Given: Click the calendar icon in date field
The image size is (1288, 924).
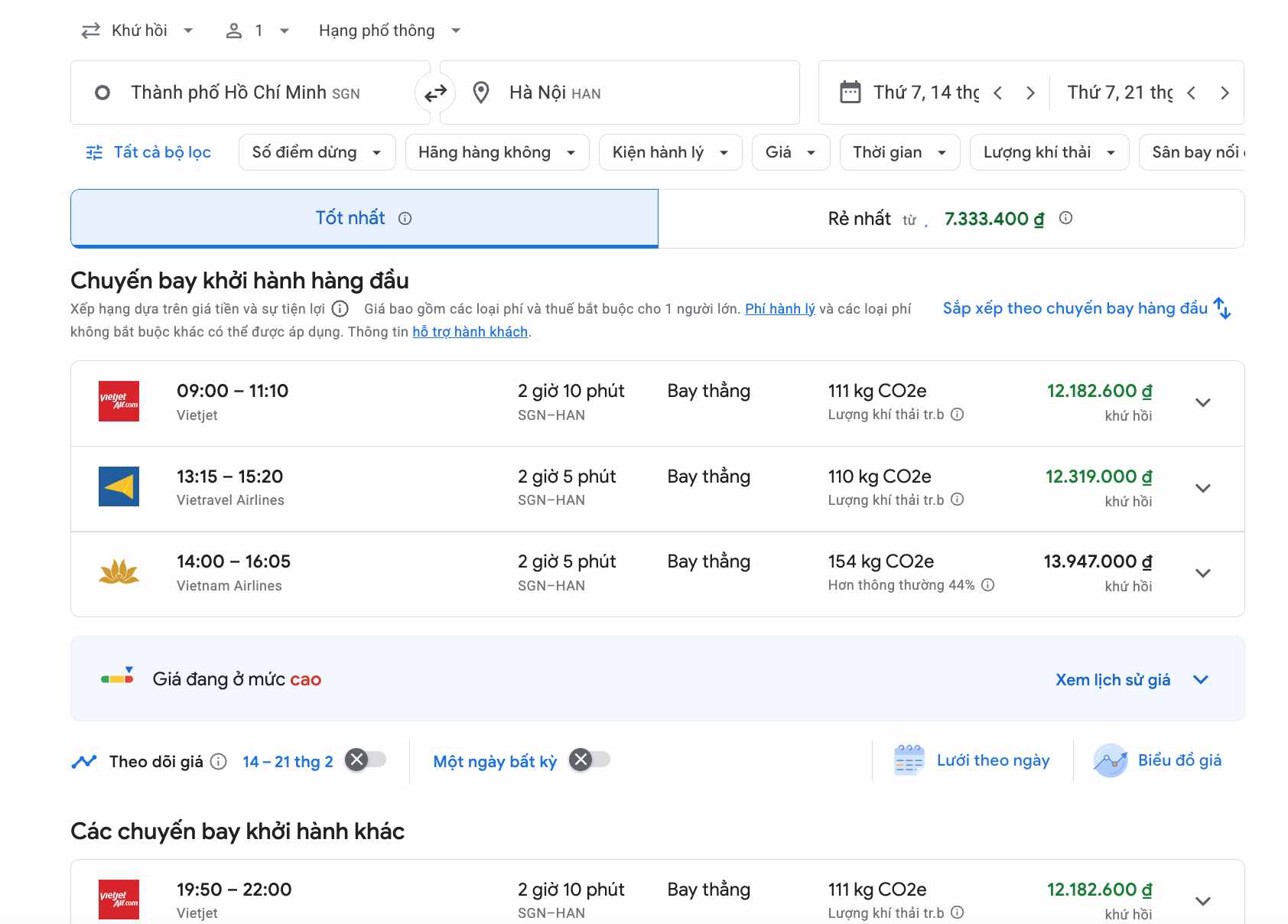Looking at the screenshot, I should (x=850, y=93).
